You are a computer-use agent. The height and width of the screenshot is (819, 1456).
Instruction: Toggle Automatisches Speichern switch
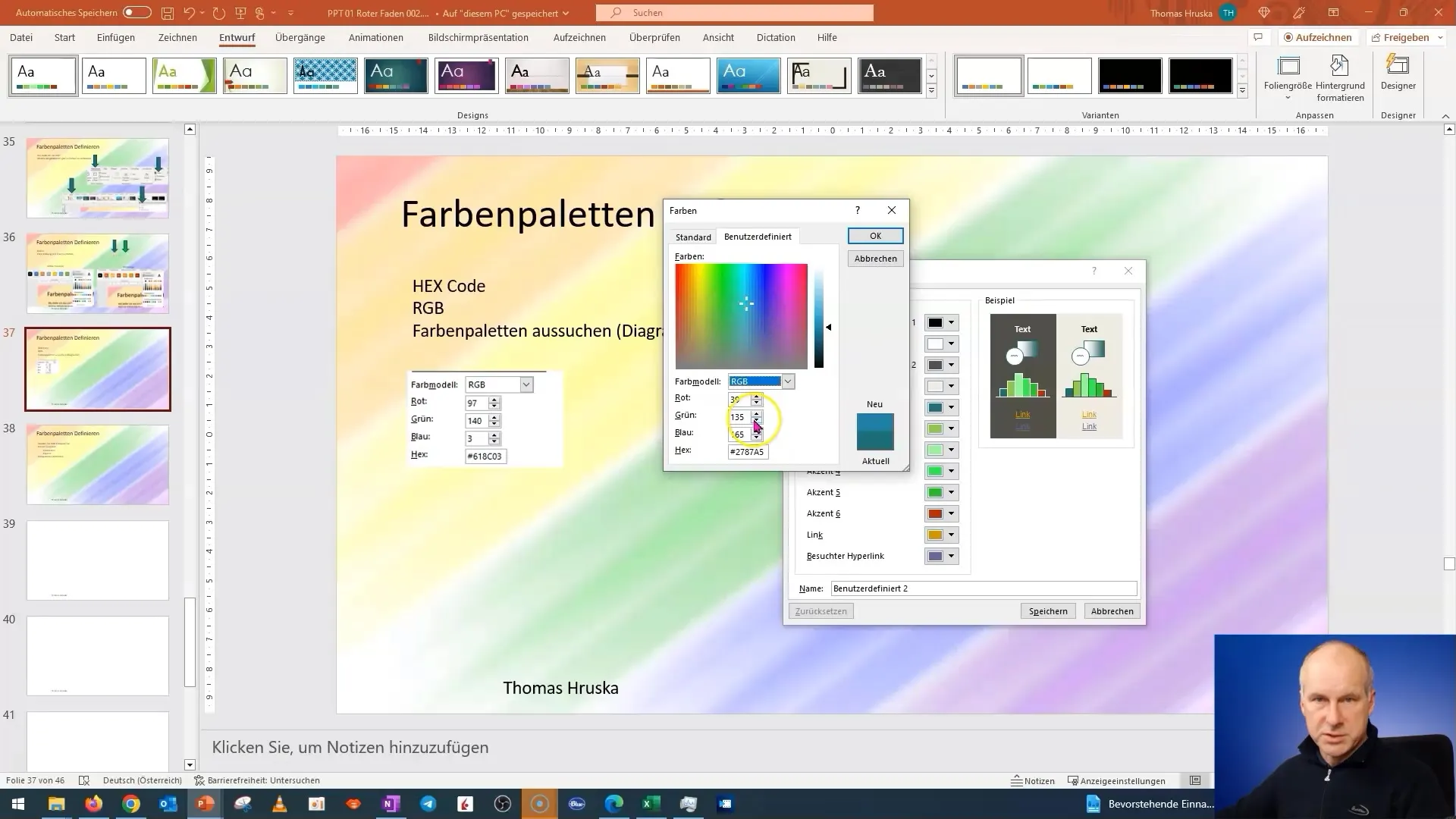click(137, 12)
